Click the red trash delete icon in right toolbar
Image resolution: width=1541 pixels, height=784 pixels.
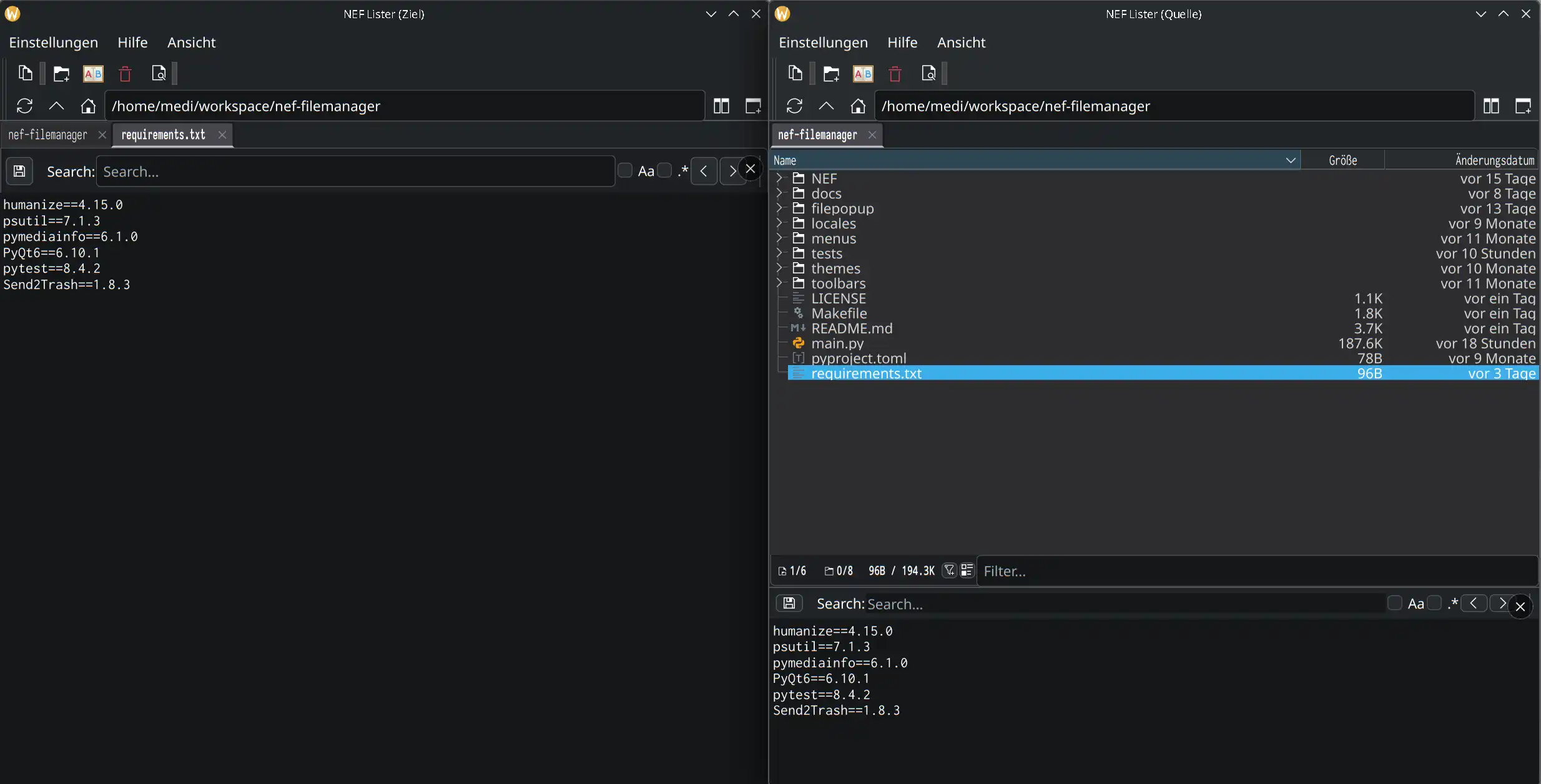click(895, 74)
